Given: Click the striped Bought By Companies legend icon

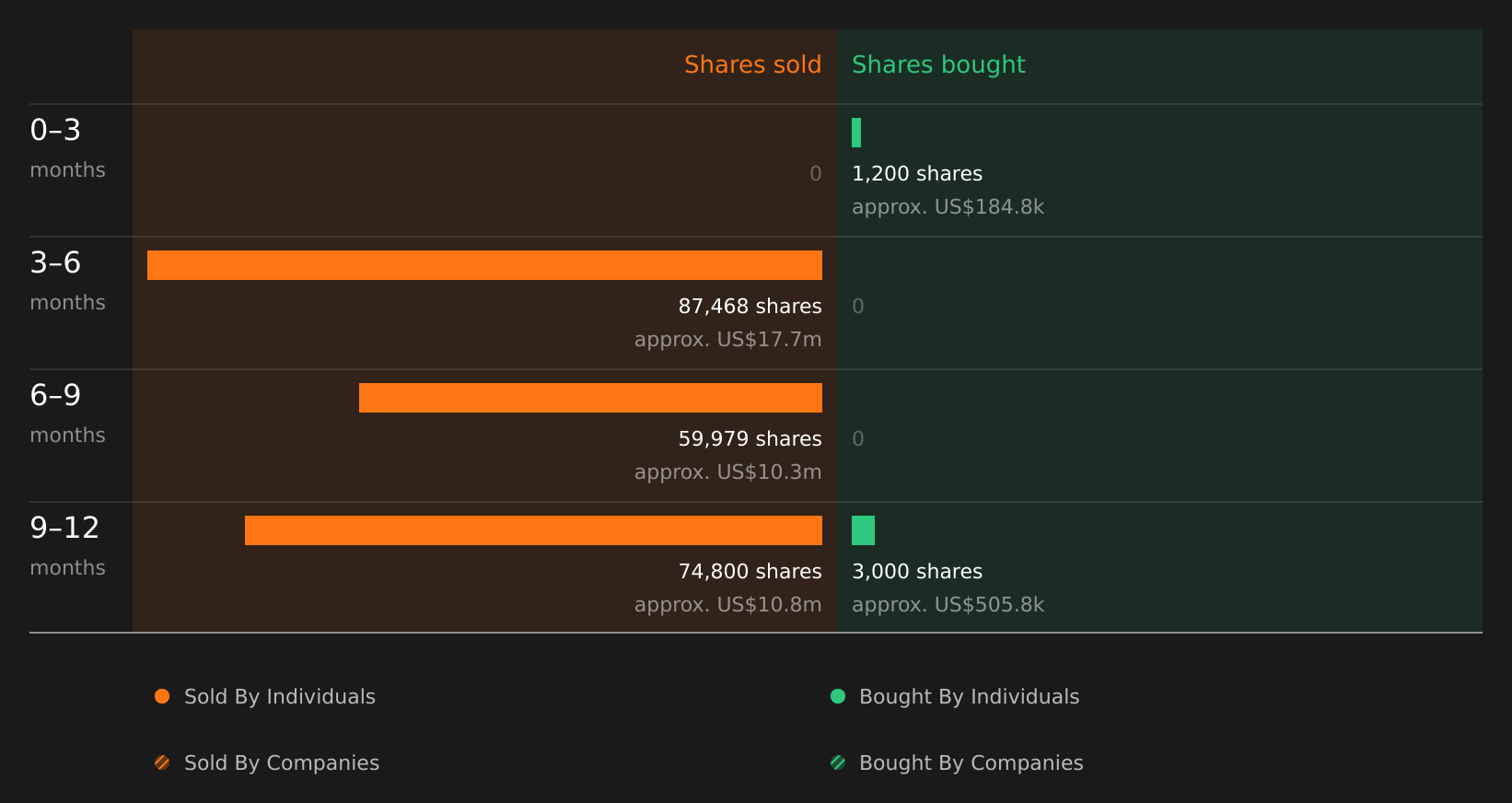Looking at the screenshot, I should 838,762.
